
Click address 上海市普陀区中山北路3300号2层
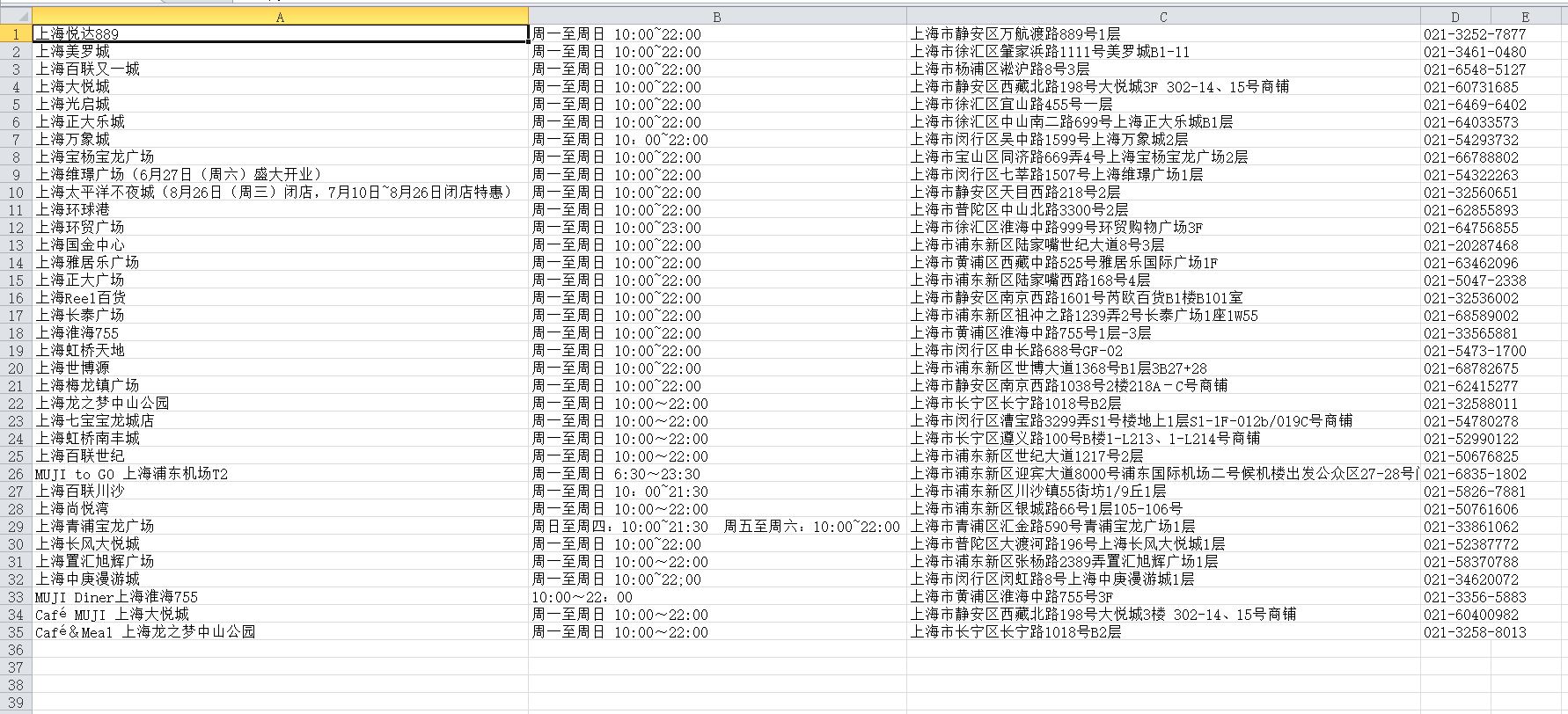[x=1163, y=210]
